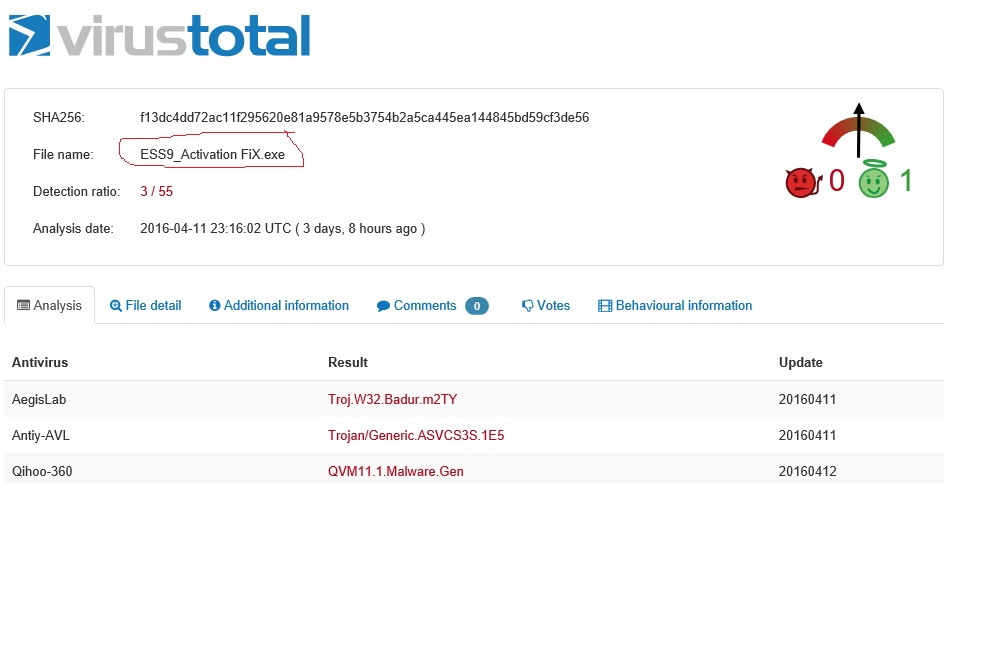This screenshot has width=985, height=667.
Task: Click the File name label
Action: tap(63, 155)
